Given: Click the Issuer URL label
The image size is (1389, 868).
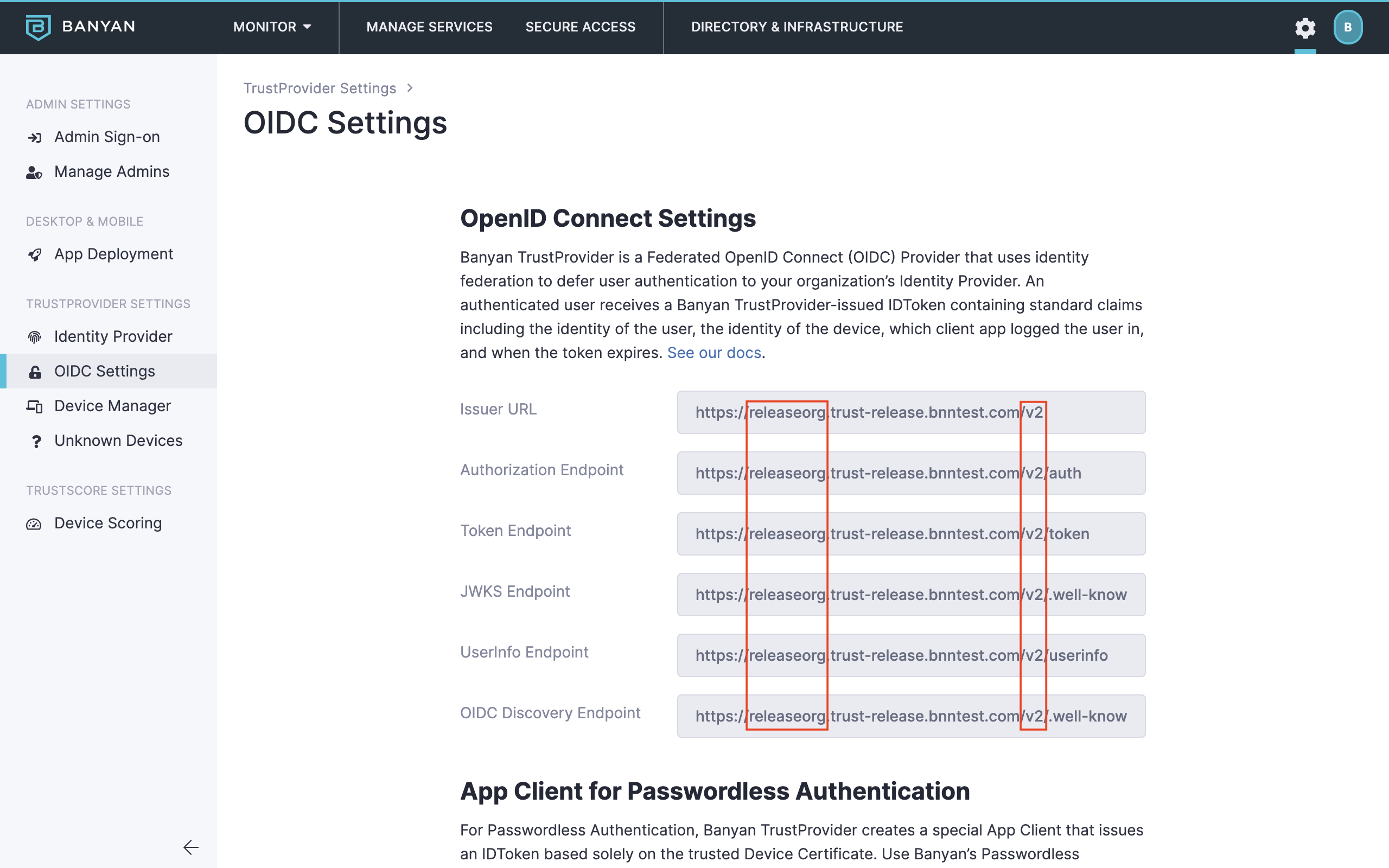Looking at the screenshot, I should [498, 409].
